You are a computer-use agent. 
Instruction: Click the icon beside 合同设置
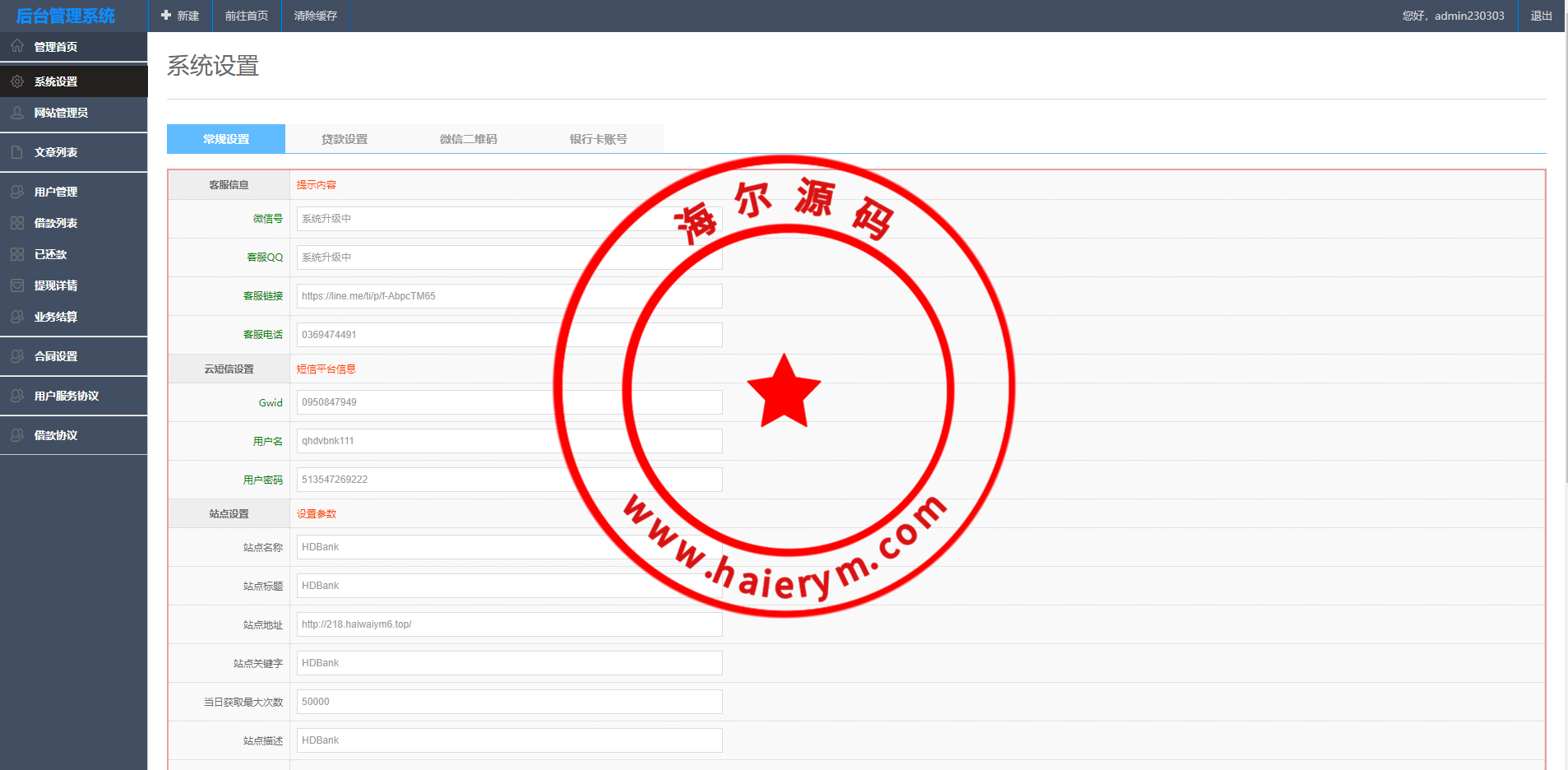[x=17, y=356]
